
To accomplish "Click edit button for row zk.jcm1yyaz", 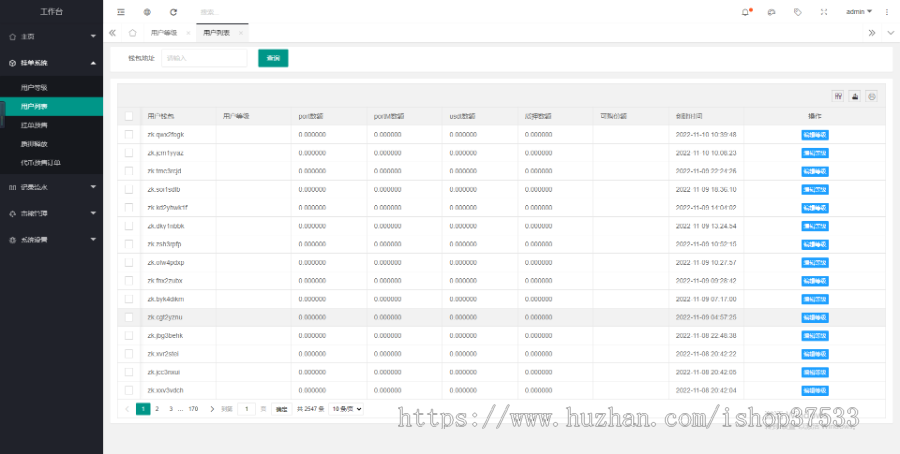I will coord(814,153).
